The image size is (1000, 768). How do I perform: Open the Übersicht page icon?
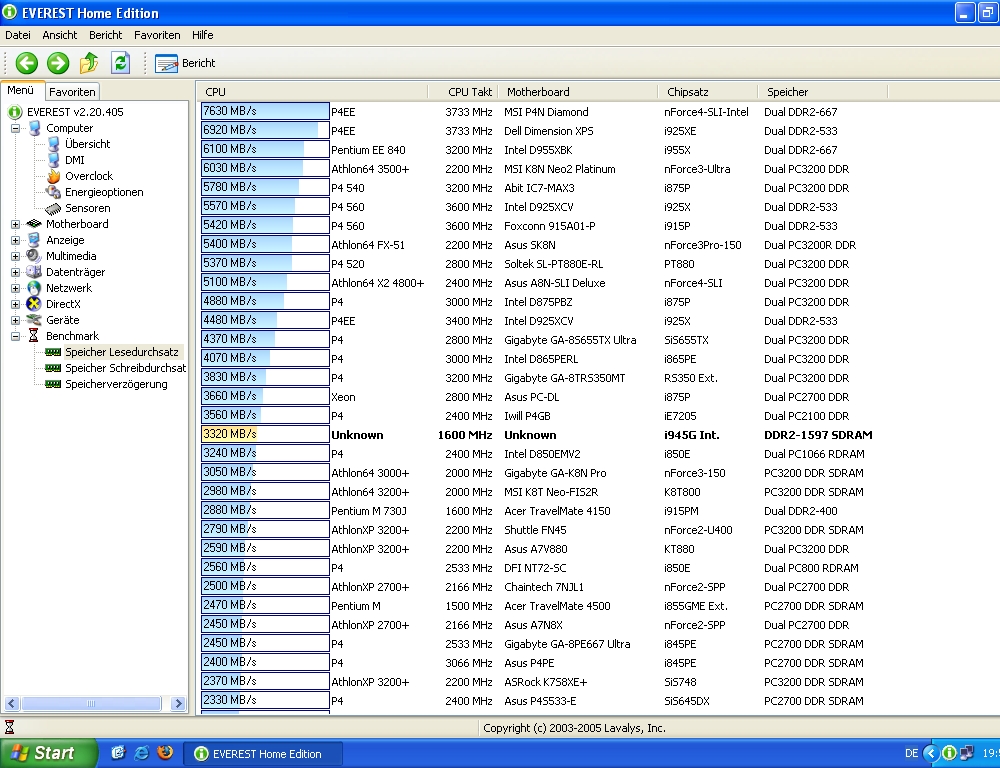pos(54,144)
